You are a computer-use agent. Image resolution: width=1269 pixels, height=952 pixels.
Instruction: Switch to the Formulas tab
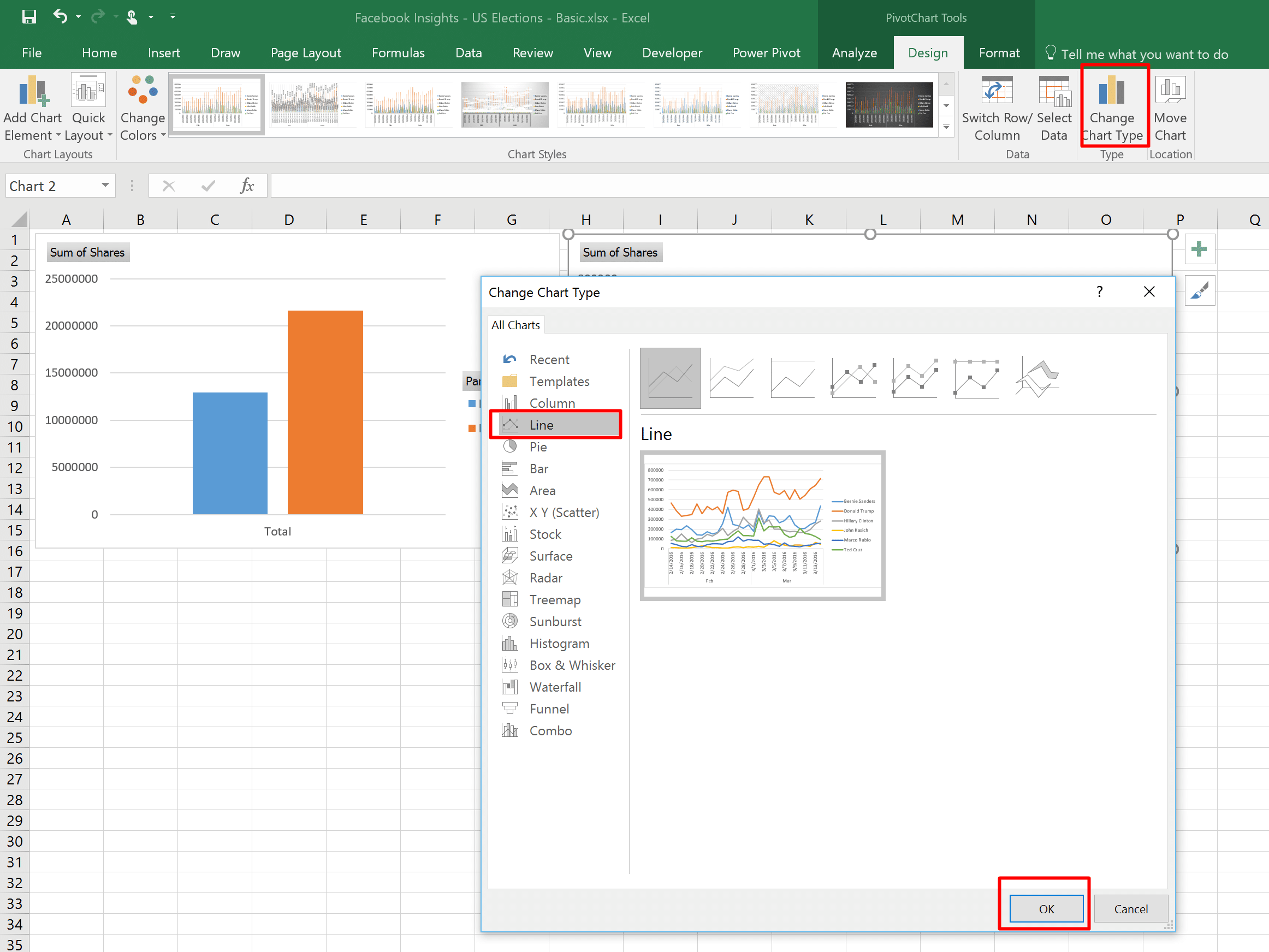(398, 53)
